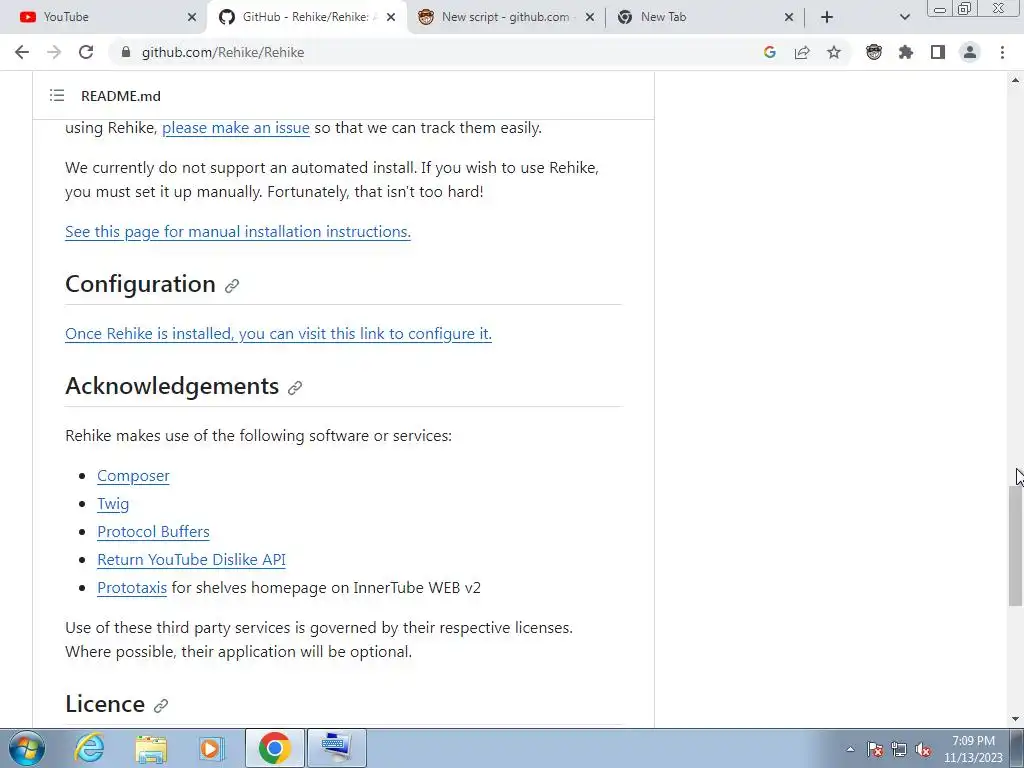This screenshot has width=1024, height=768.
Task: Open the Windows Start menu orb
Action: click(27, 748)
